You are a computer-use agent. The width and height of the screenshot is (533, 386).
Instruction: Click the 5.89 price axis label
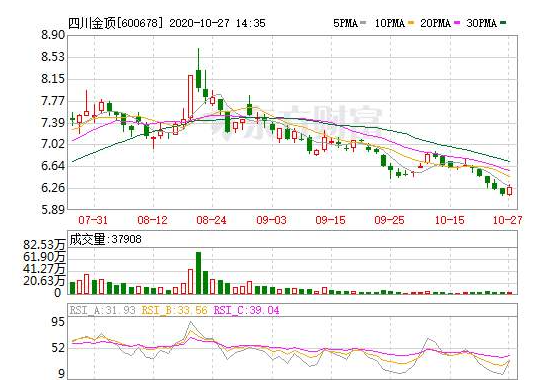(53, 210)
